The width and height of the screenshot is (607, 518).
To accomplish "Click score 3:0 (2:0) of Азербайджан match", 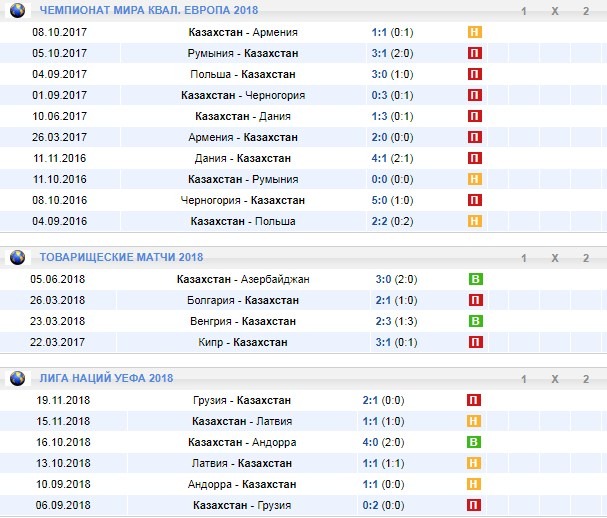I will click(396, 279).
